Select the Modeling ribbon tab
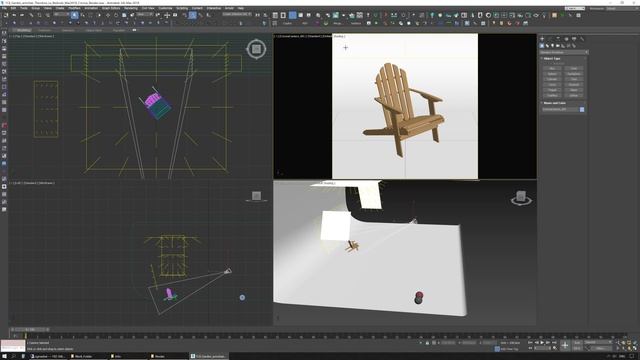The image size is (640, 360). tap(24, 30)
